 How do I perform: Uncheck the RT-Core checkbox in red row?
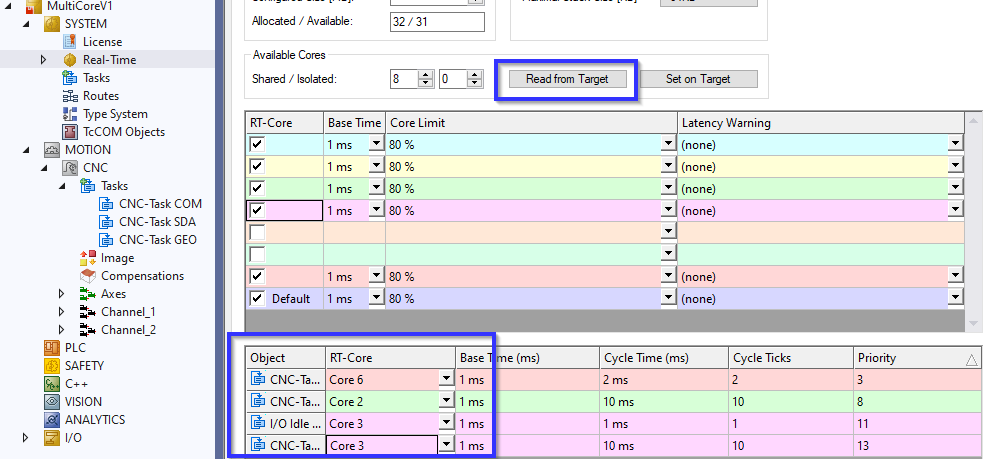(257, 277)
